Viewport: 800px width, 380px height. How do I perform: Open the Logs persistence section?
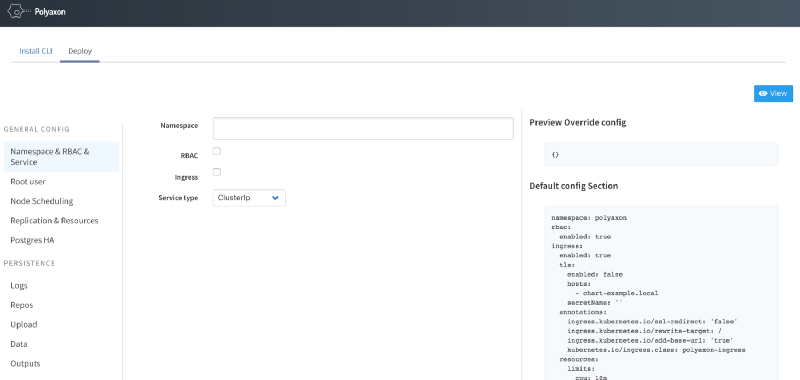point(19,286)
